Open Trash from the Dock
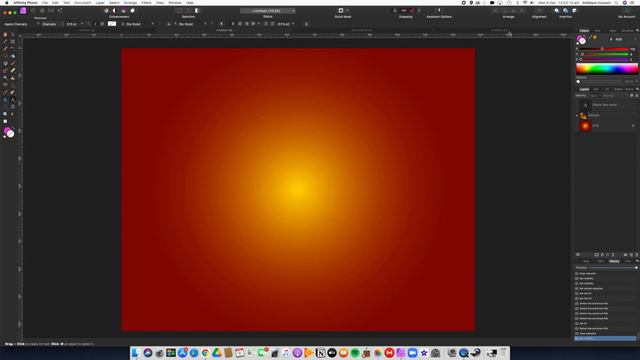The height and width of the screenshot is (360, 640). tap(504, 353)
